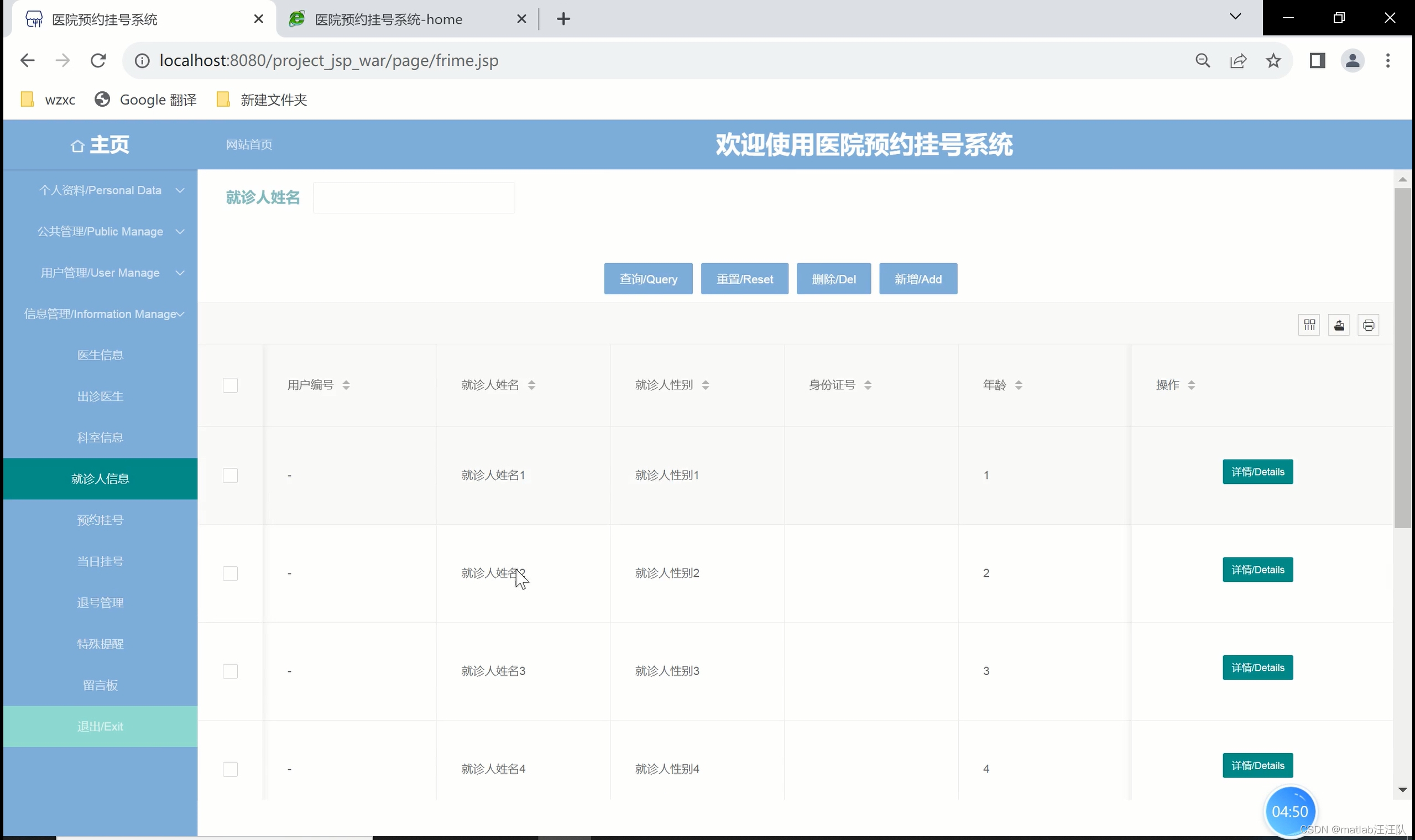This screenshot has width=1415, height=840.
Task: Click the 查询/Query button
Action: pyautogui.click(x=648, y=279)
